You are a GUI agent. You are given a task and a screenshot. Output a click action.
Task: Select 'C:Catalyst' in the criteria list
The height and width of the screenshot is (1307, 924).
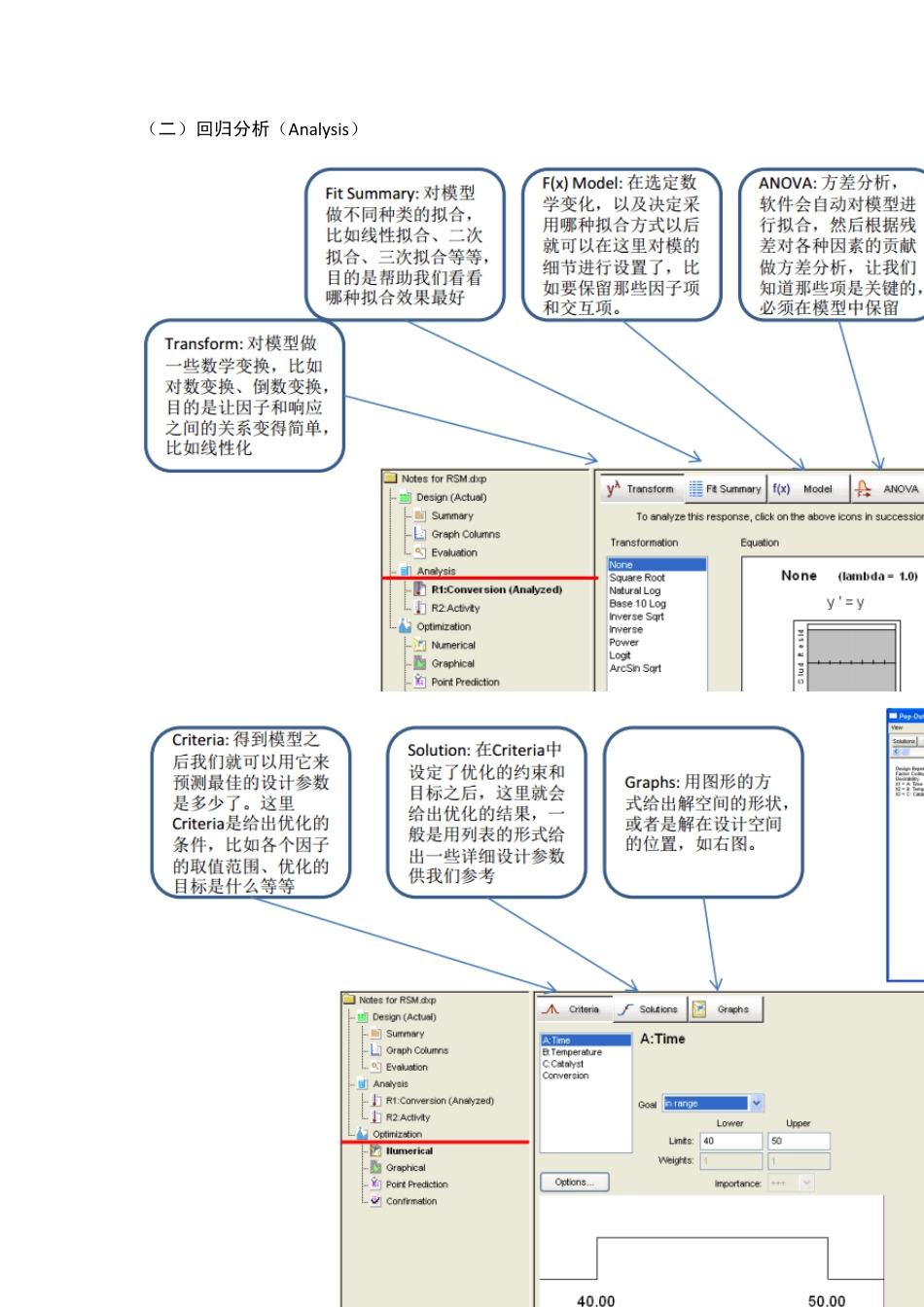(x=564, y=1064)
